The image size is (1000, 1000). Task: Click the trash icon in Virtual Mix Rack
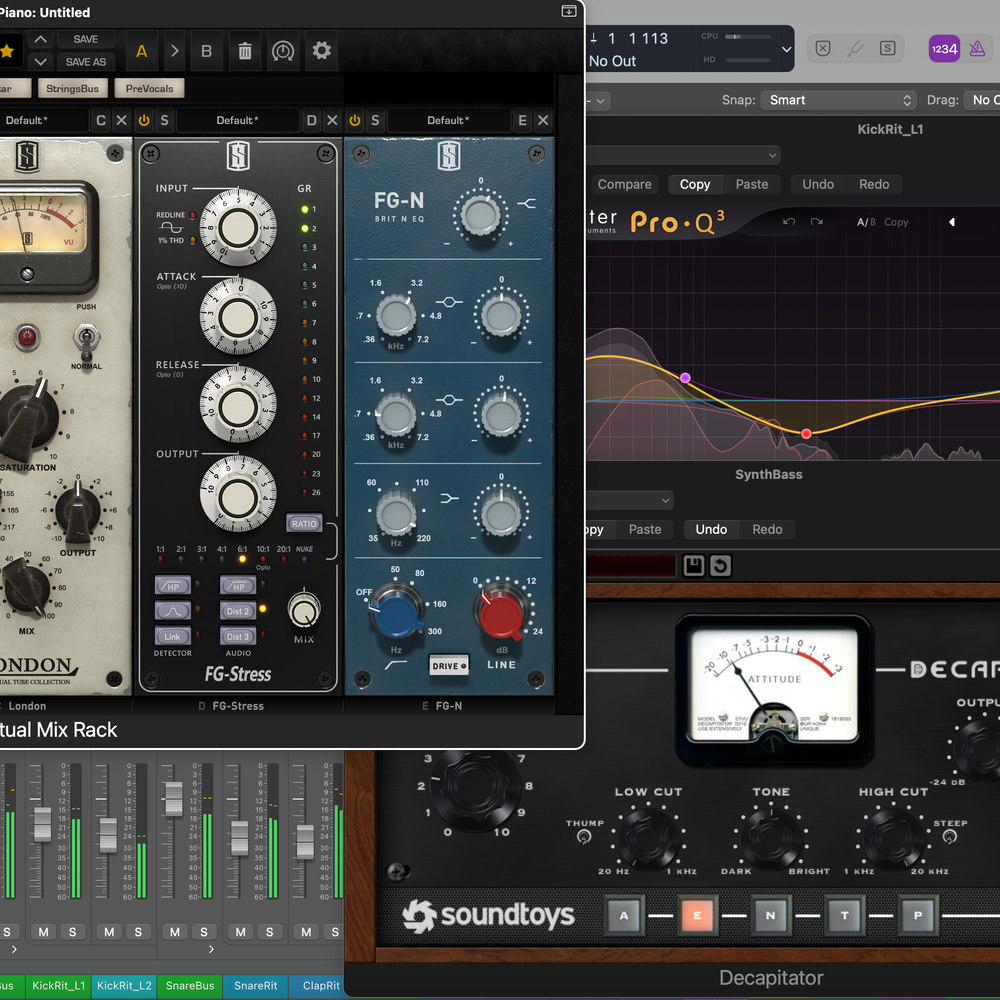tap(244, 50)
